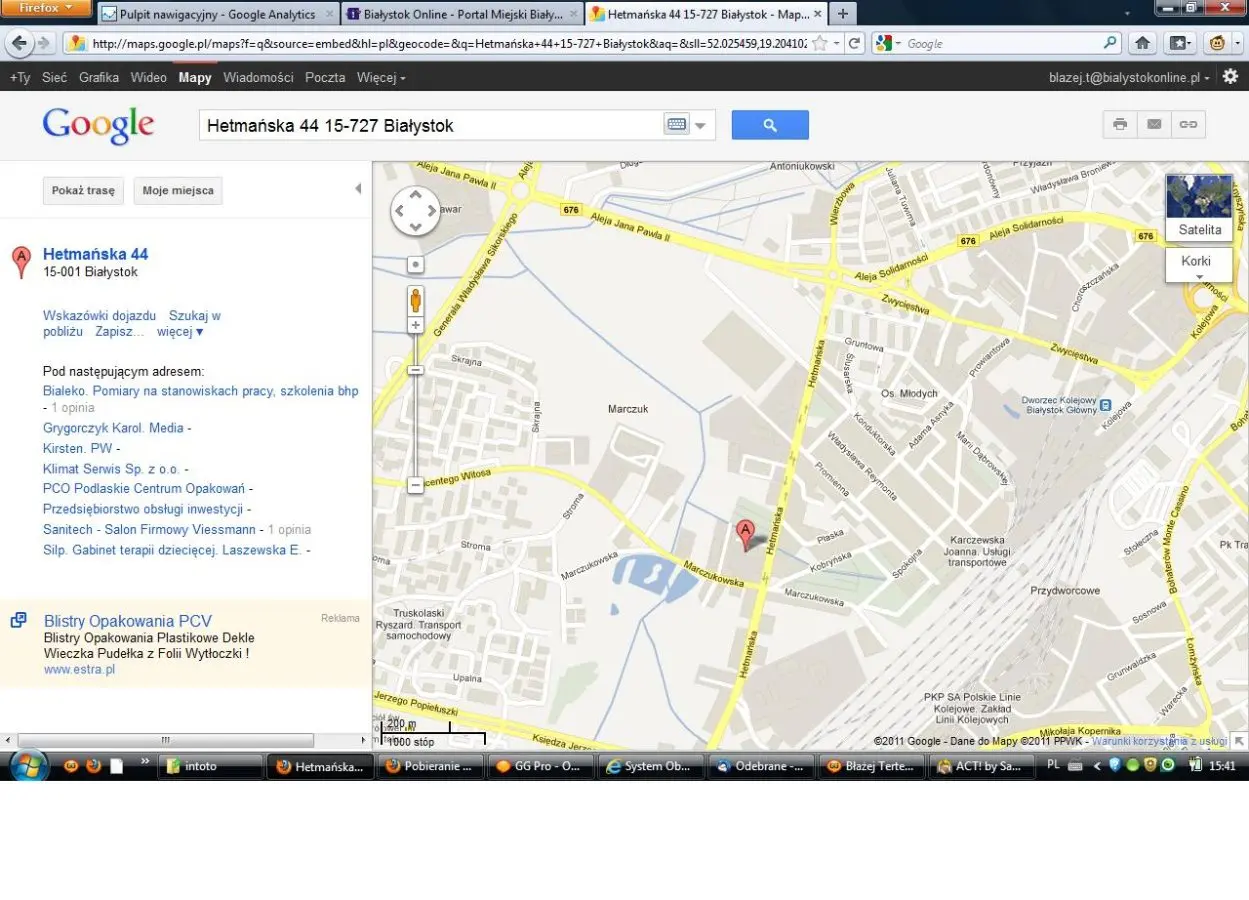The width and height of the screenshot is (1249, 900).
Task: Click the show my location button
Action: click(415, 265)
